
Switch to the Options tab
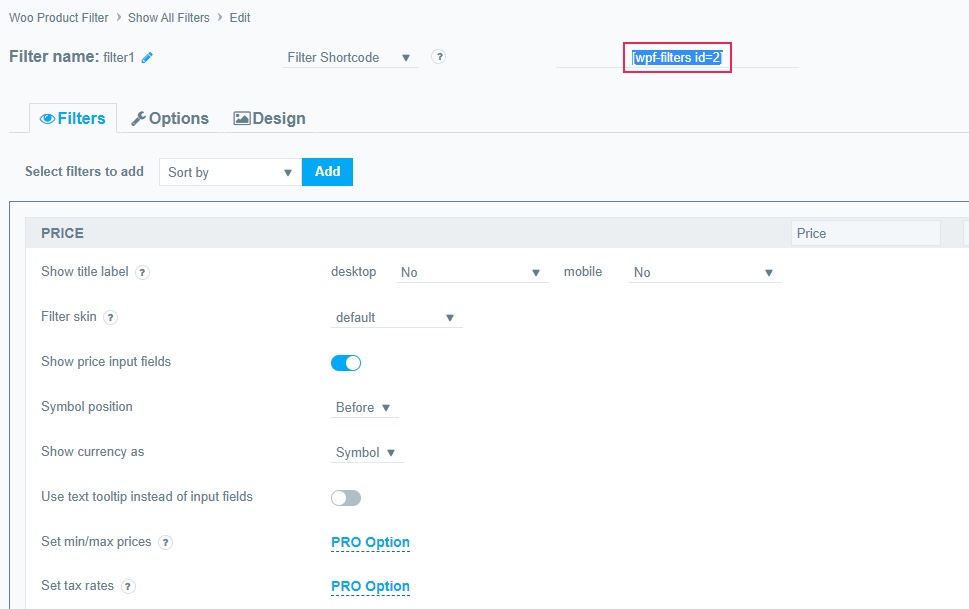pyautogui.click(x=170, y=118)
